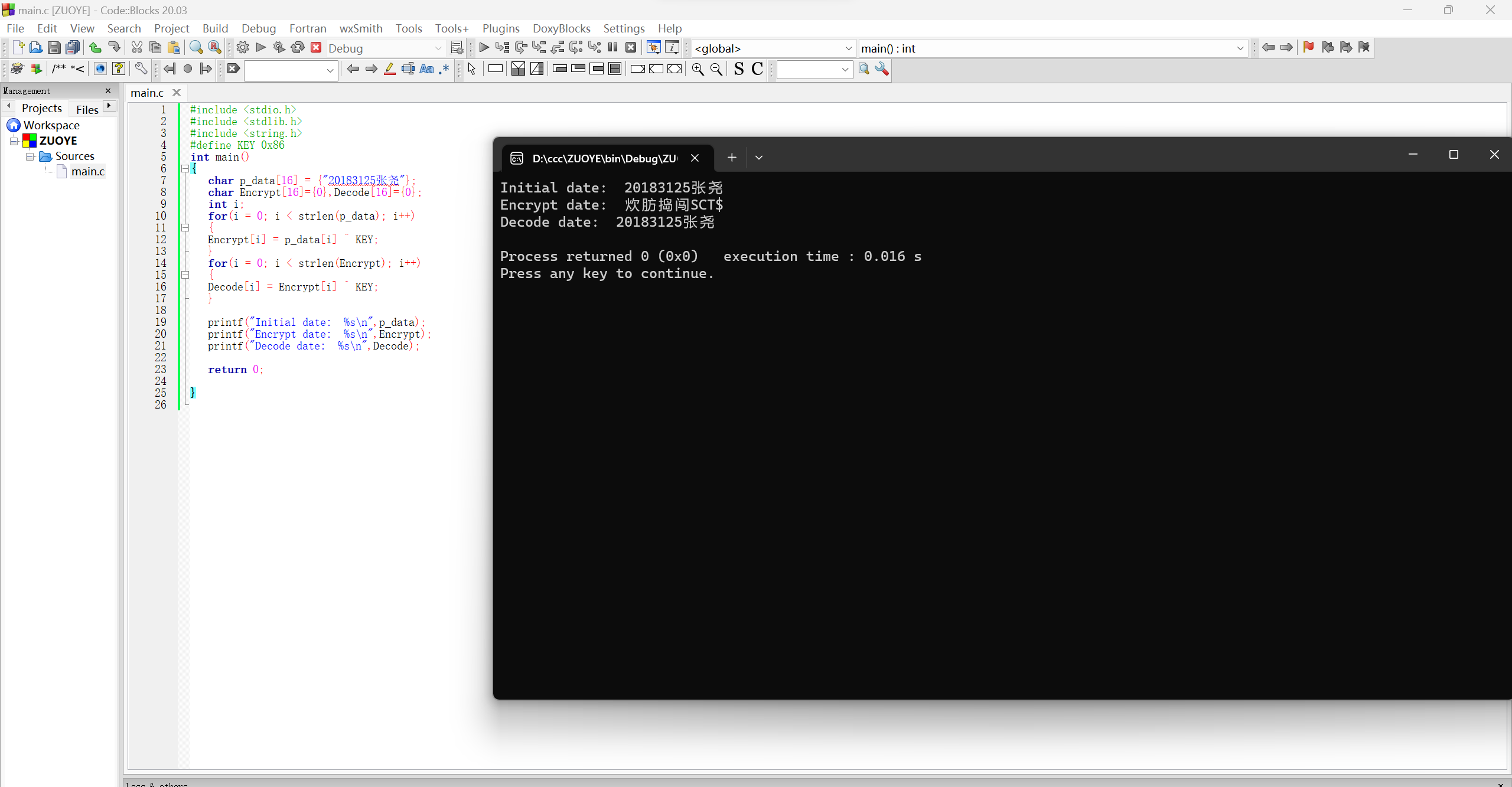Open the Build menu
The height and width of the screenshot is (787, 1512).
[215, 28]
